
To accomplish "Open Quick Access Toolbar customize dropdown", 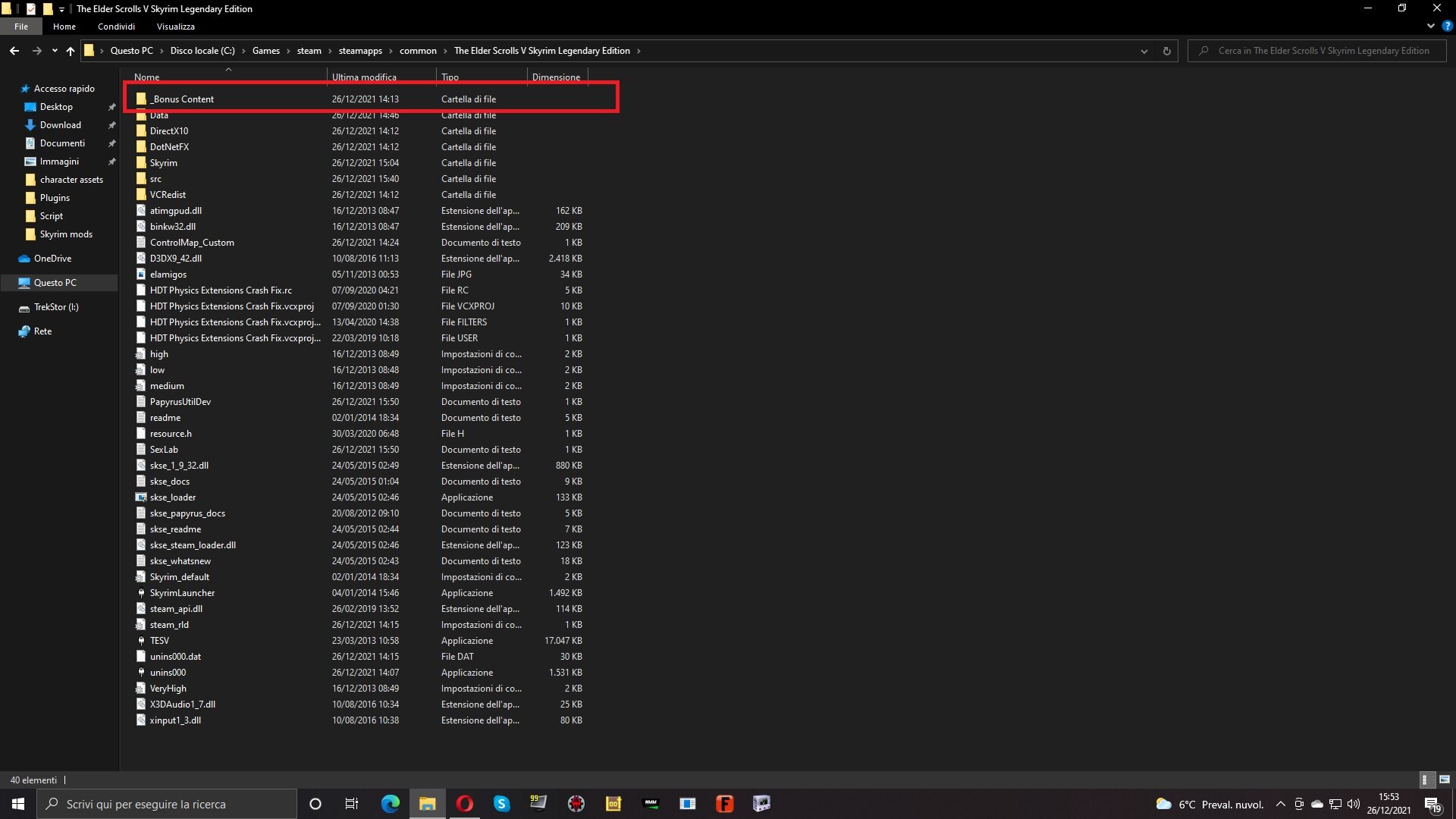I will [x=61, y=9].
